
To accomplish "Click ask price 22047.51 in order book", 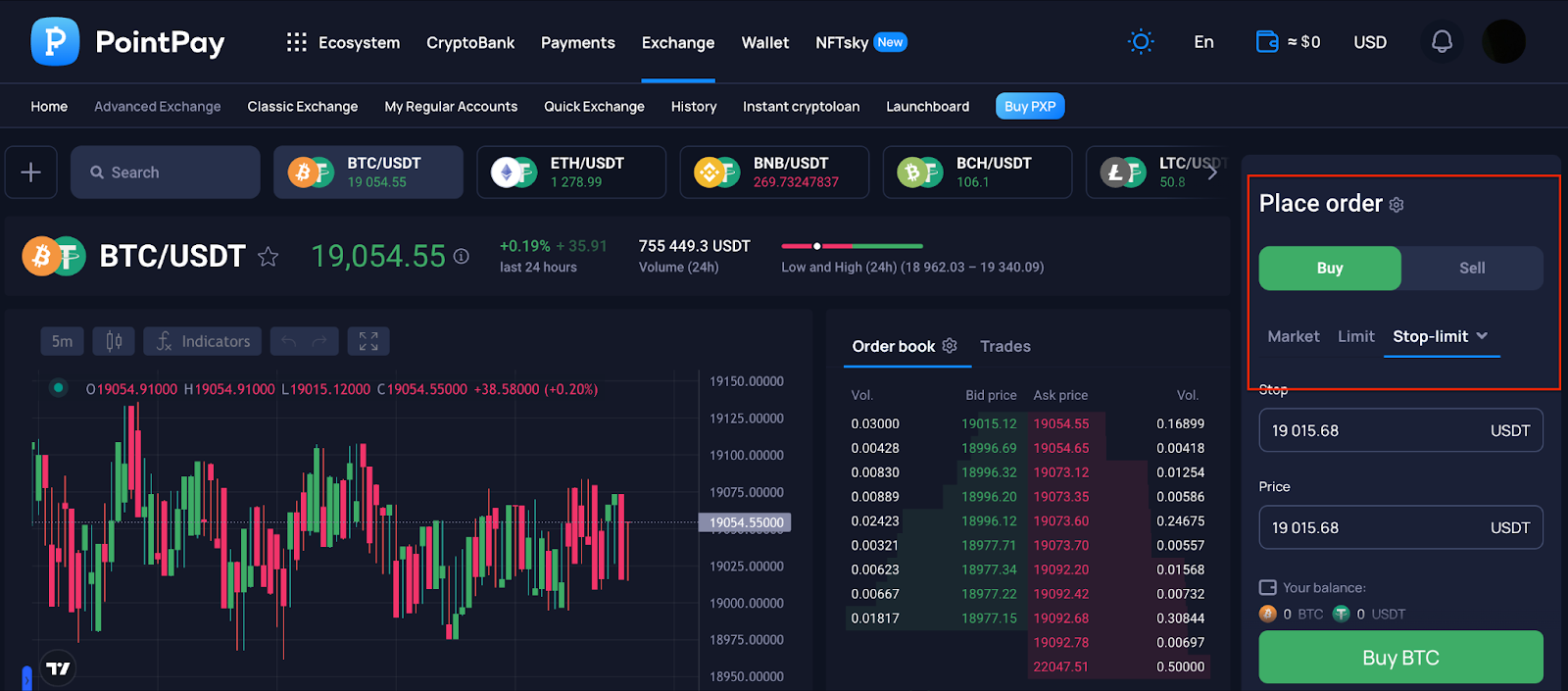I will click(1061, 666).
